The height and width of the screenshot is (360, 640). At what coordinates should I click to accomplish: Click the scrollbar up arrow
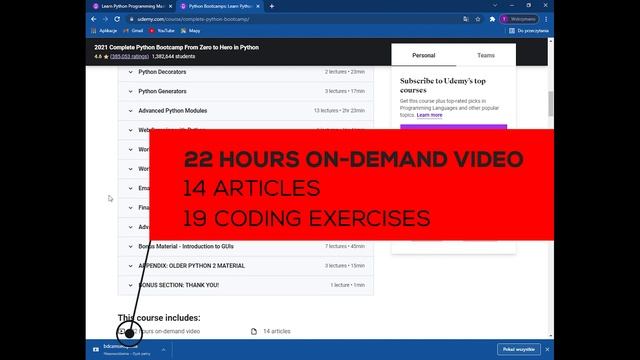click(551, 41)
